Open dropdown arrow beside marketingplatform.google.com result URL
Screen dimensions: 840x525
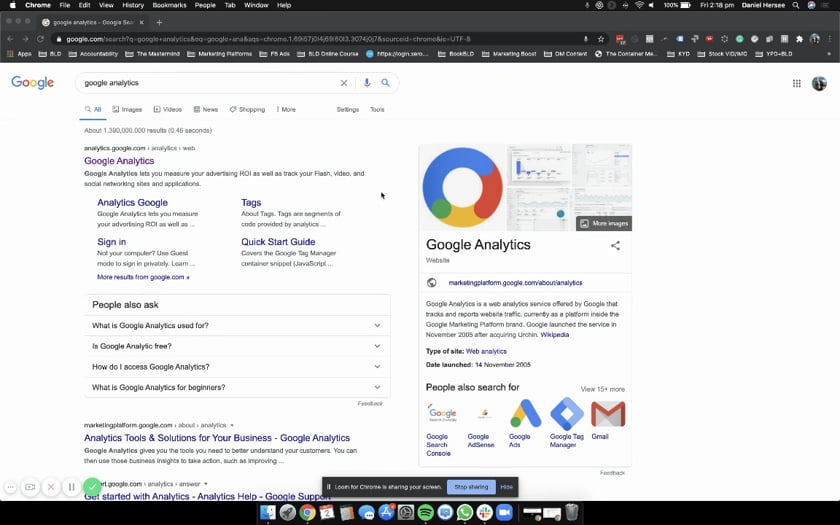pyautogui.click(x=232, y=425)
